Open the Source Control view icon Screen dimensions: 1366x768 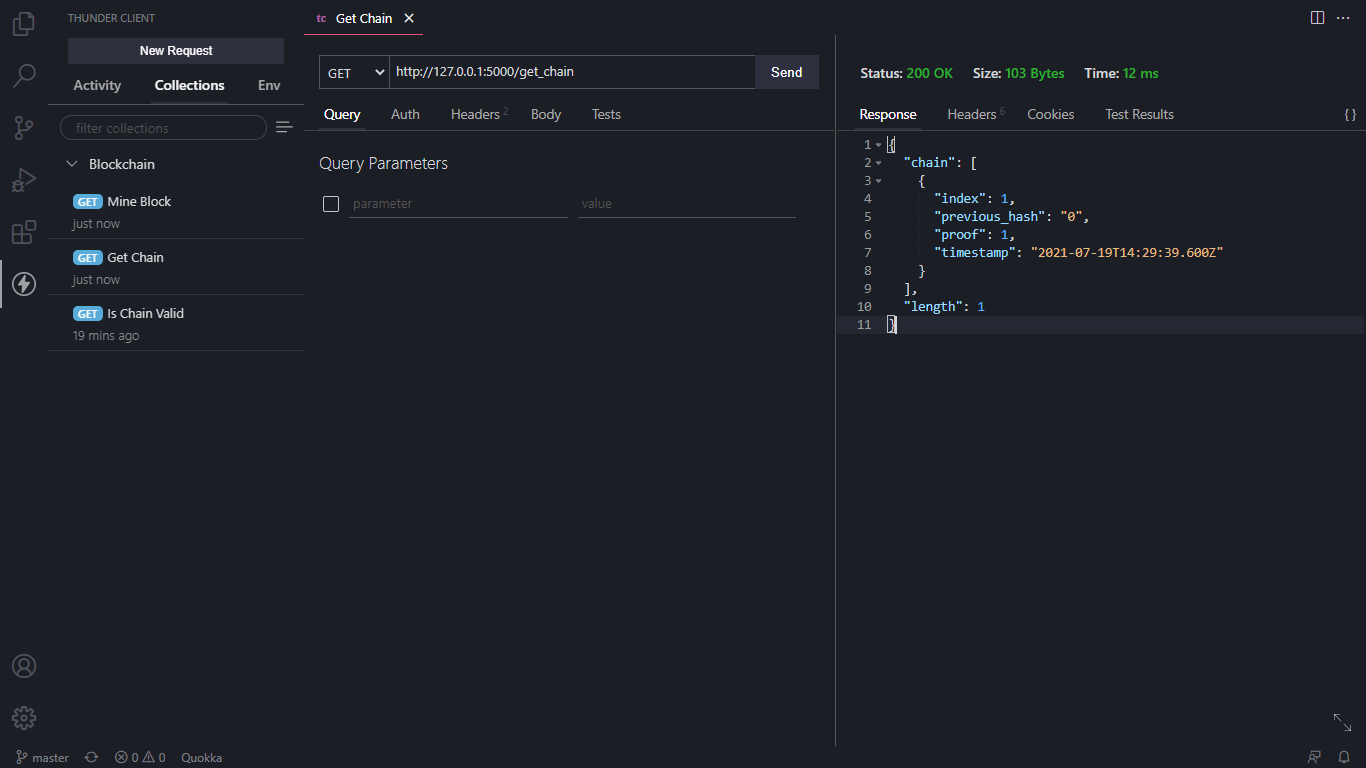[24, 127]
